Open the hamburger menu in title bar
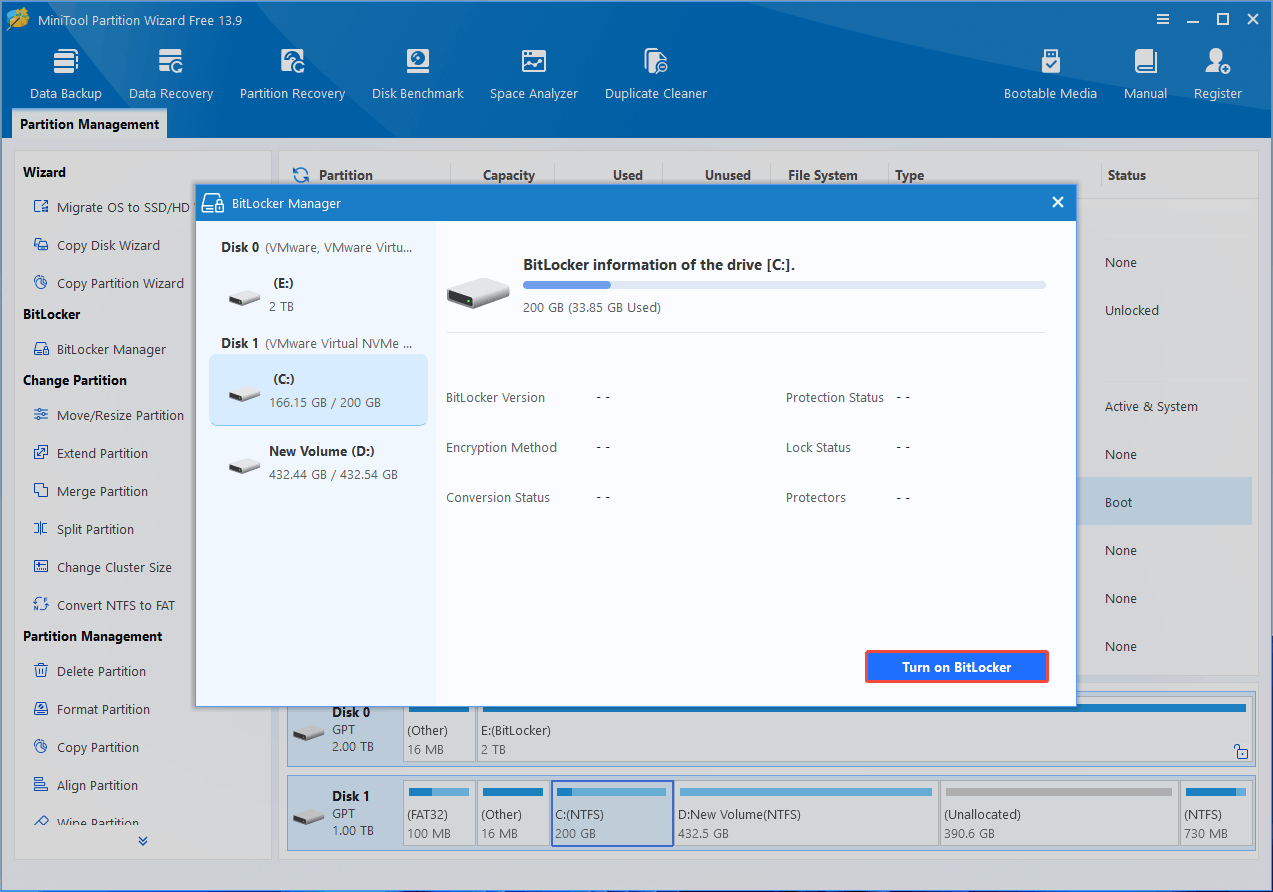1273x892 pixels. coord(1163,19)
